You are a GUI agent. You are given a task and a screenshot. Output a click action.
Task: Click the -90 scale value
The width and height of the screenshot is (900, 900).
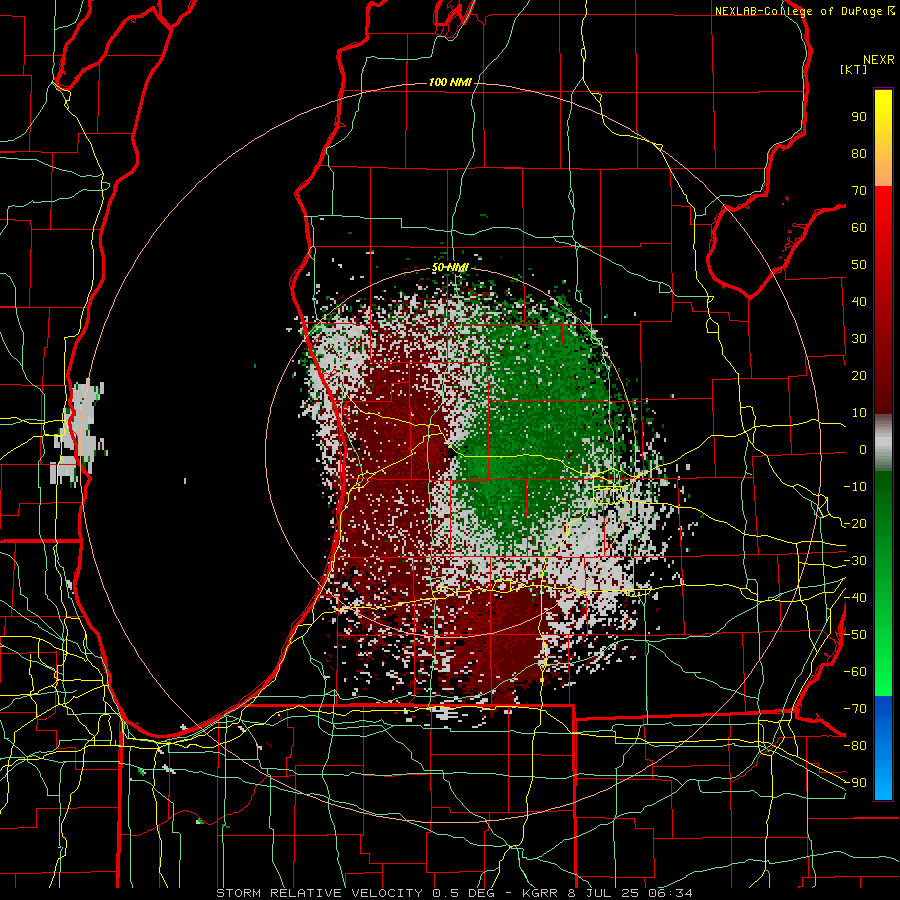(x=855, y=783)
